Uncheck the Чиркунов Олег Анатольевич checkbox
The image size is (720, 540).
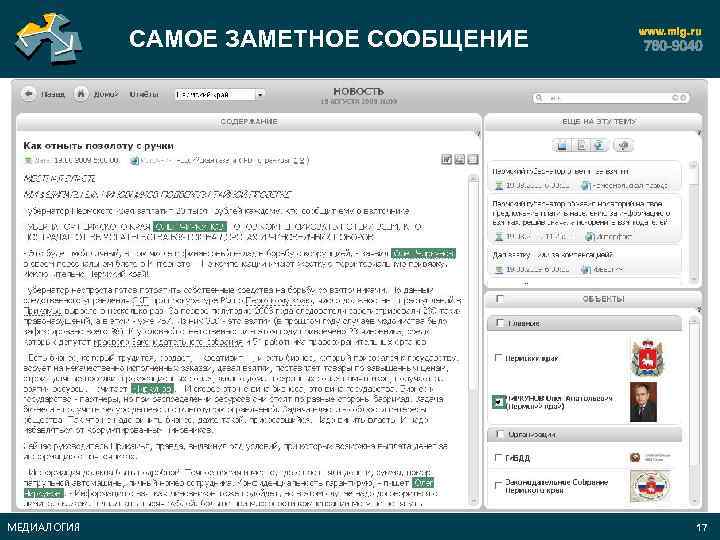498,402
